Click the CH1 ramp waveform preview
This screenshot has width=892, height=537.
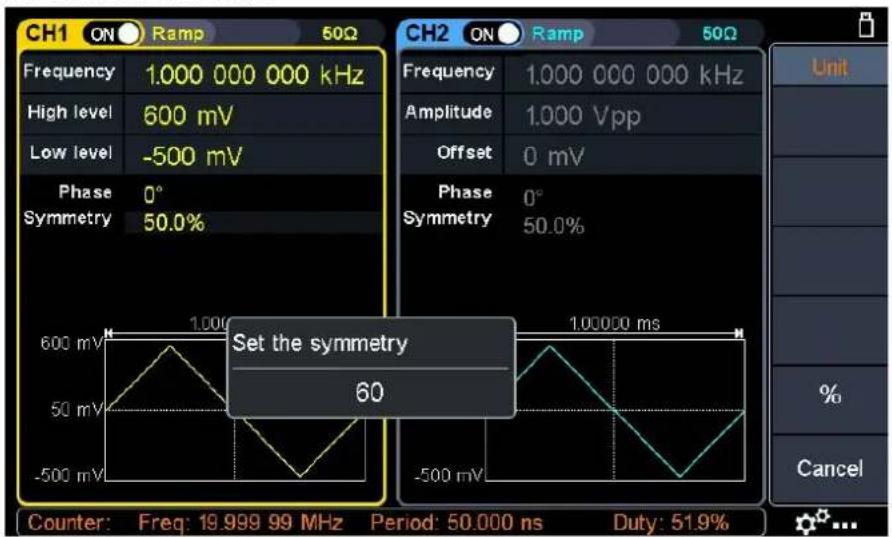pos(236,411)
